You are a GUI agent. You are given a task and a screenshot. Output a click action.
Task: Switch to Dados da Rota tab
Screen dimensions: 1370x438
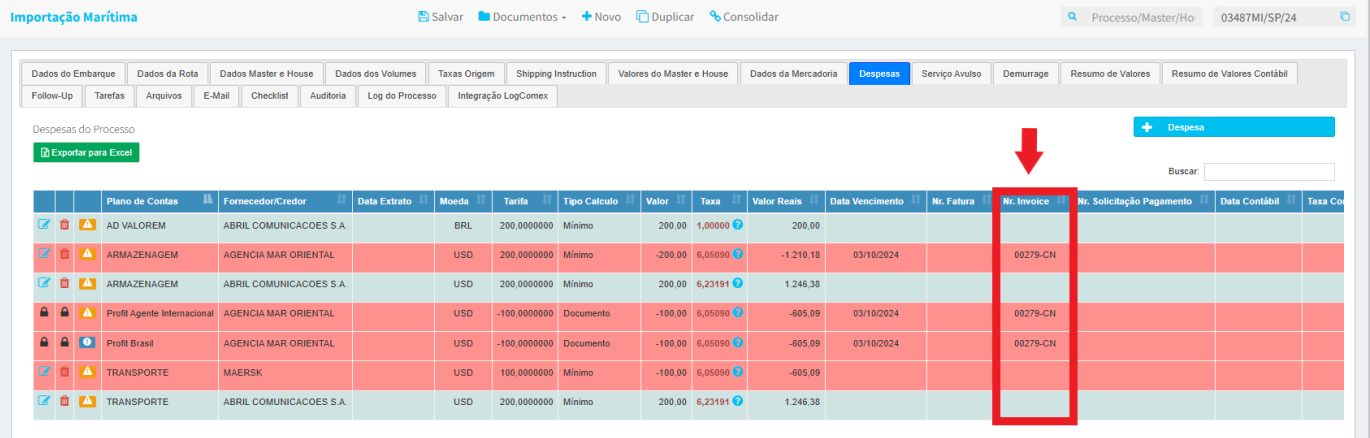point(167,73)
